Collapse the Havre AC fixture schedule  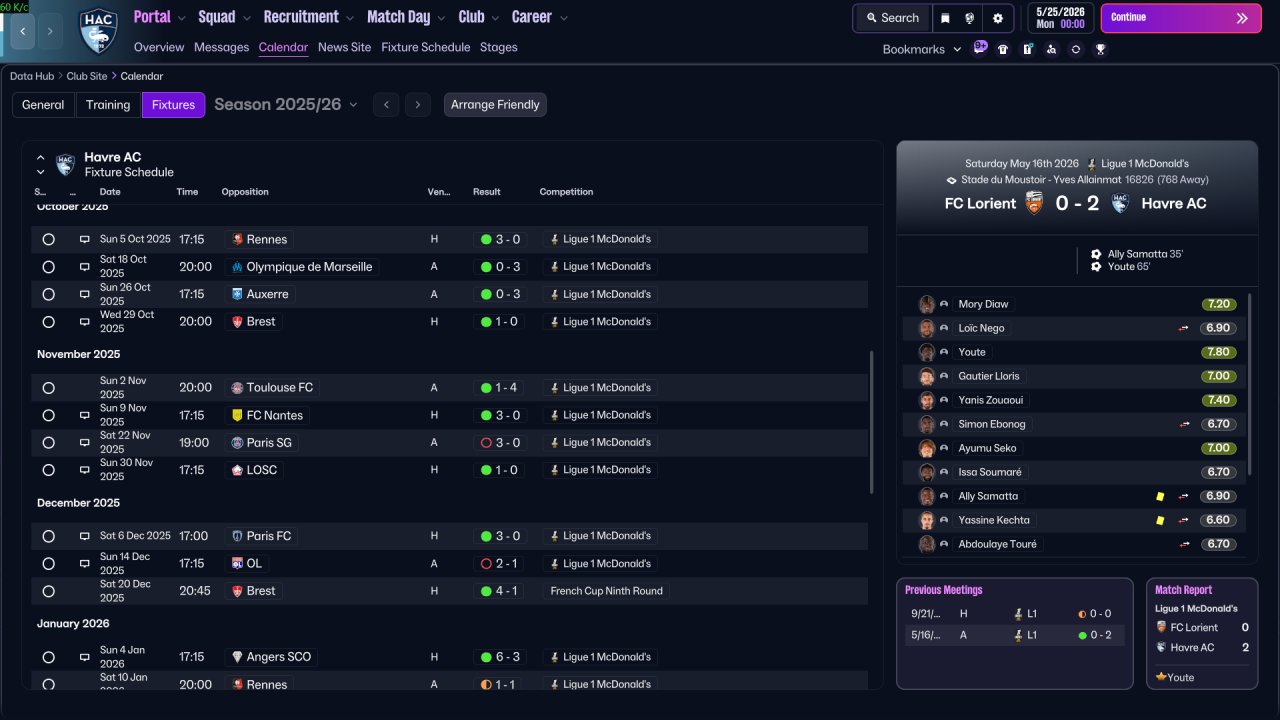tap(41, 157)
